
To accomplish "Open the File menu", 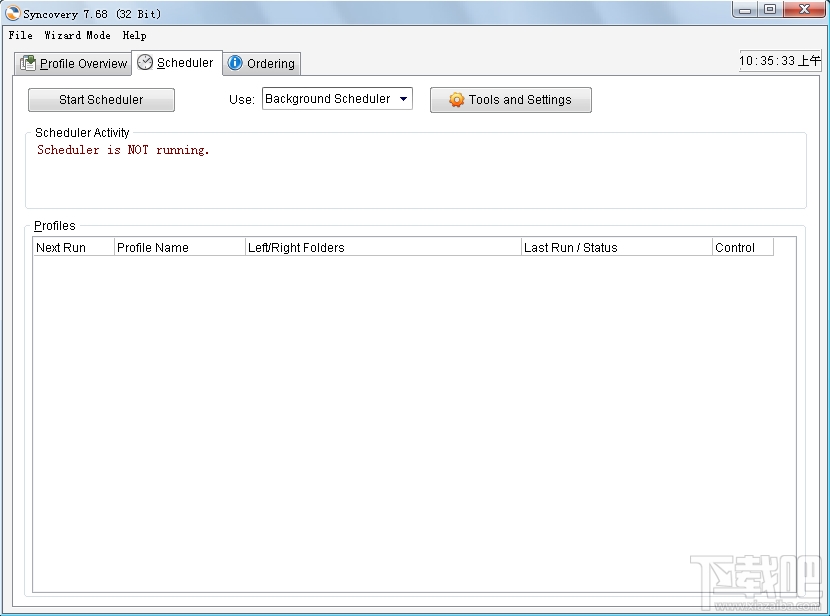I will (x=21, y=35).
